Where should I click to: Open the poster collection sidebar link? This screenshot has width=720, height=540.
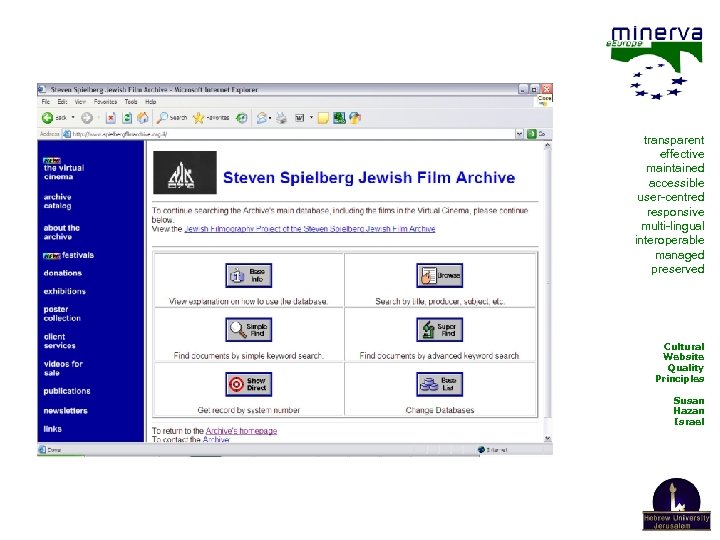pyautogui.click(x=62, y=314)
